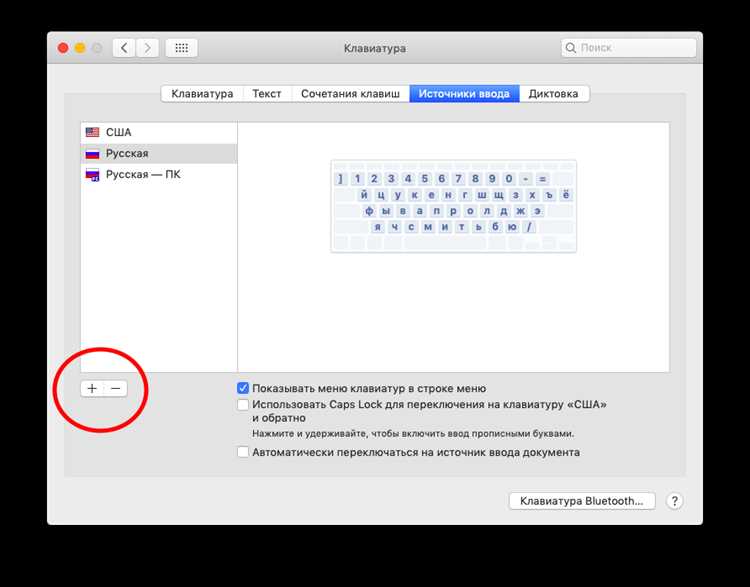Select США in input sources list
Viewport: 750px width, 587px height.
tap(159, 133)
